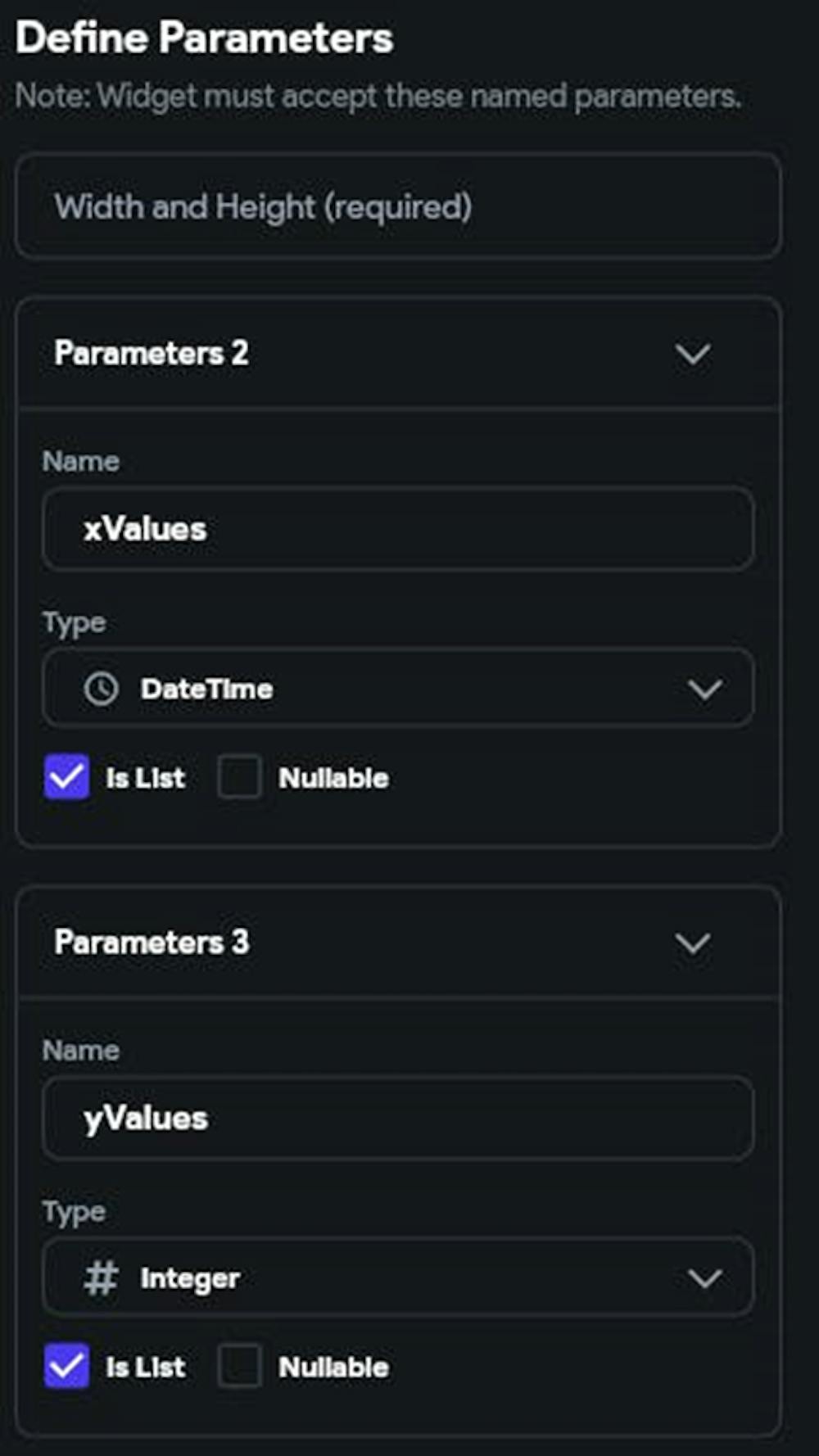Image resolution: width=819 pixels, height=1456 pixels.
Task: Open the Integer type dropdown
Action: tap(398, 1277)
